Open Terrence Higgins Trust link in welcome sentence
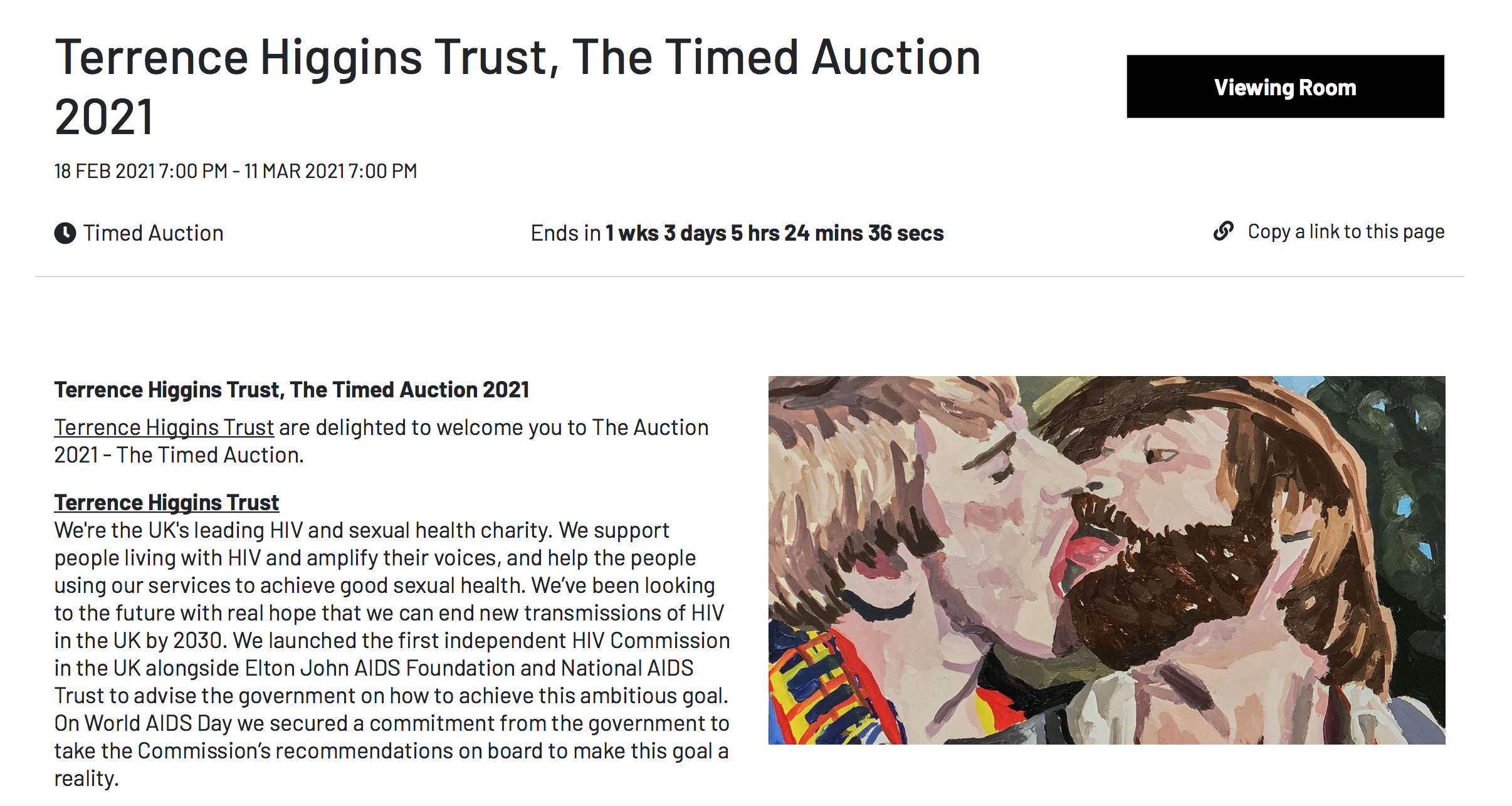Screen dimensions: 1512x806 (x=164, y=427)
